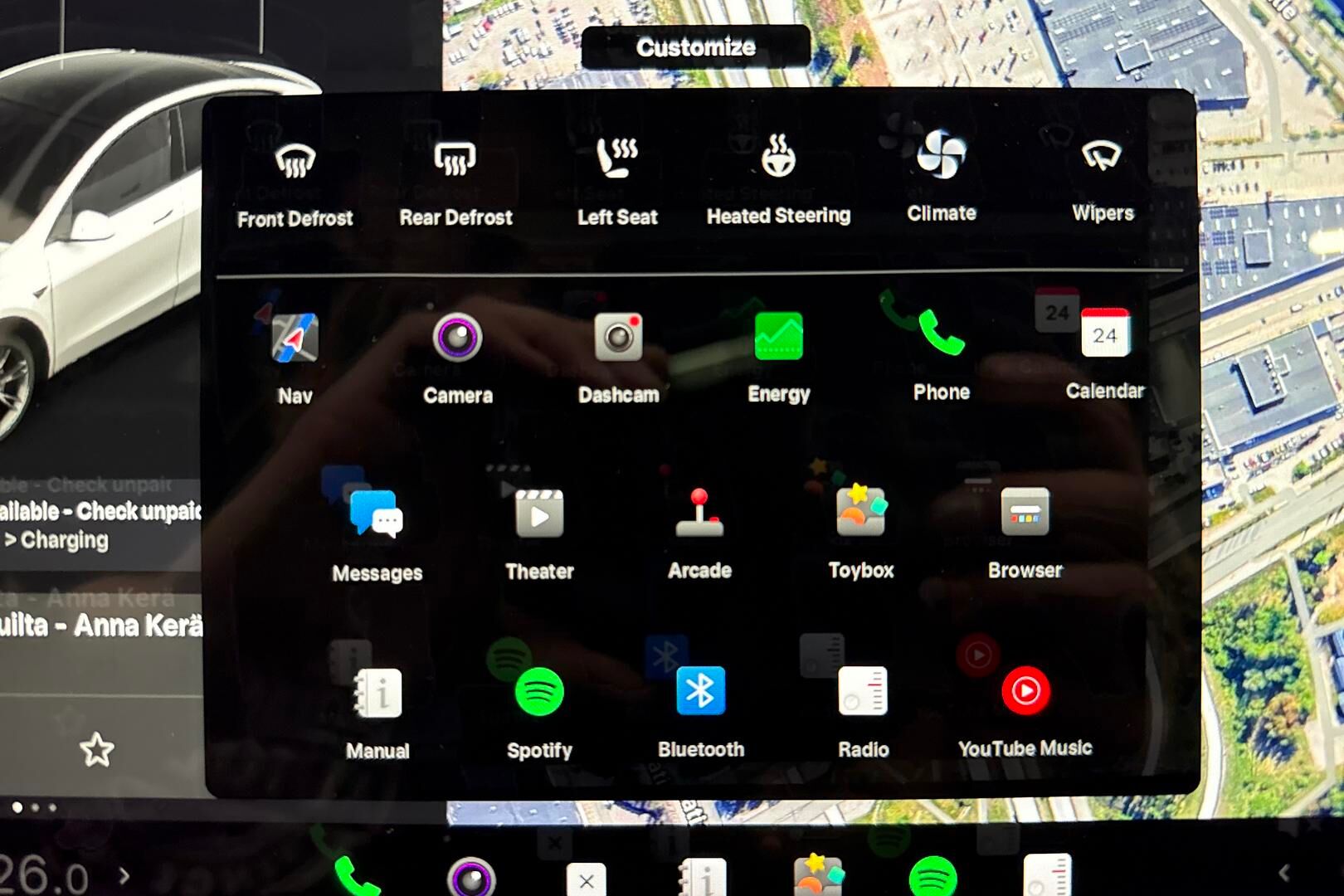Open the Toybox app
The image size is (1344, 896).
tap(861, 512)
